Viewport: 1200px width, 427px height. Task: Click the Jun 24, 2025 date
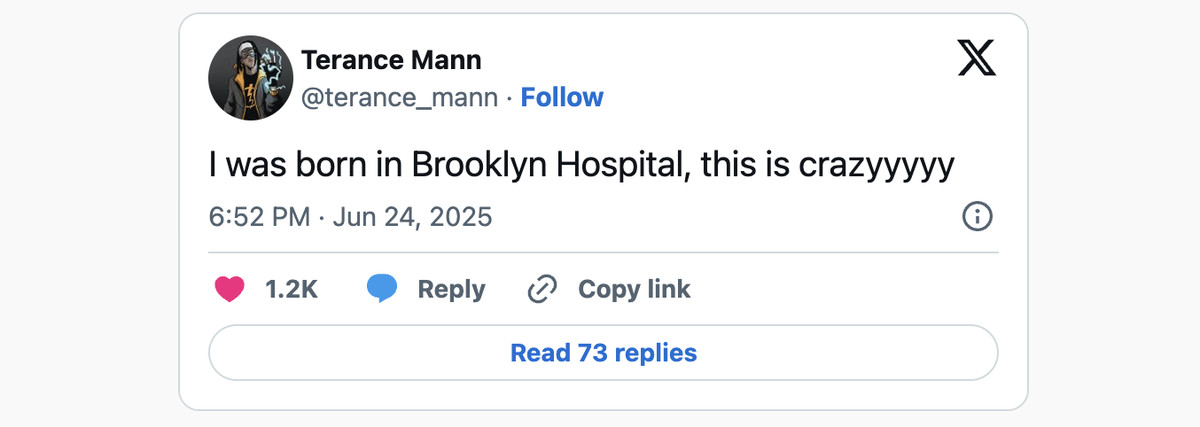pyautogui.click(x=412, y=216)
